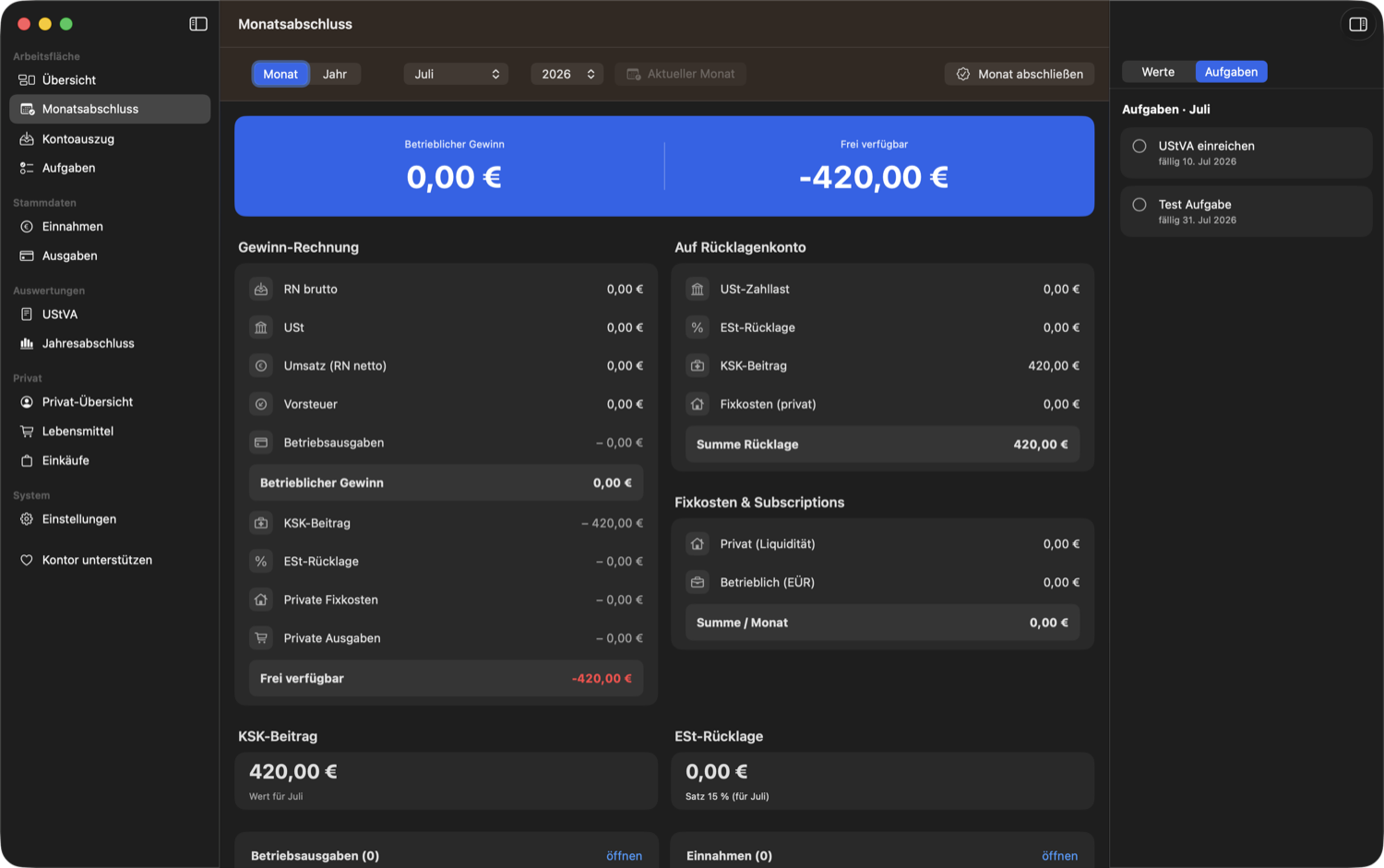This screenshot has height=868, width=1384.
Task: Click the Kontoauszug sidebar icon
Action: [x=27, y=139]
